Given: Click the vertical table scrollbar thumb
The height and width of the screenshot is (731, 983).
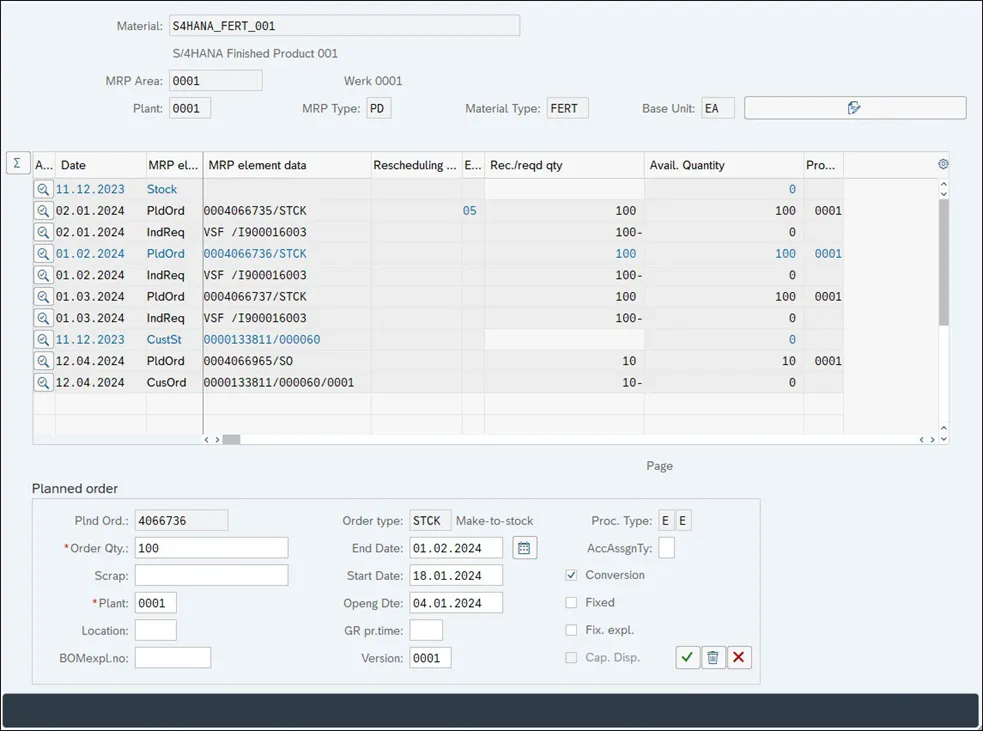Looking at the screenshot, I should (944, 262).
